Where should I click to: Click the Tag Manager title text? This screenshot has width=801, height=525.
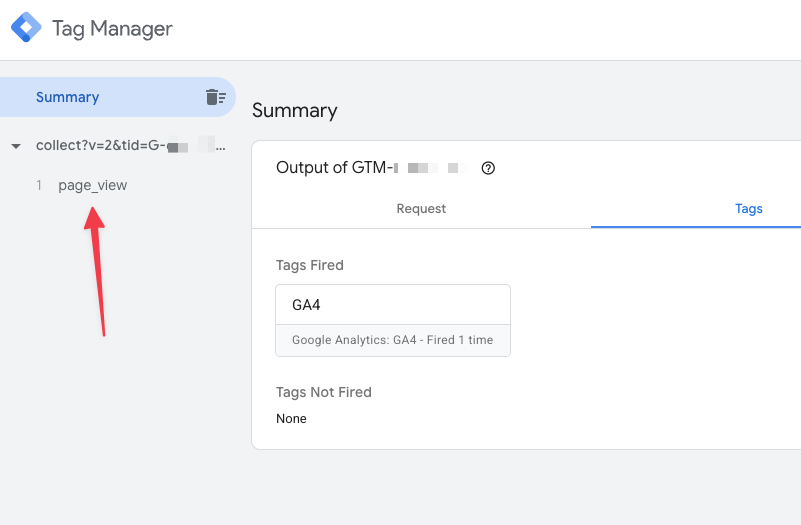pyautogui.click(x=112, y=29)
